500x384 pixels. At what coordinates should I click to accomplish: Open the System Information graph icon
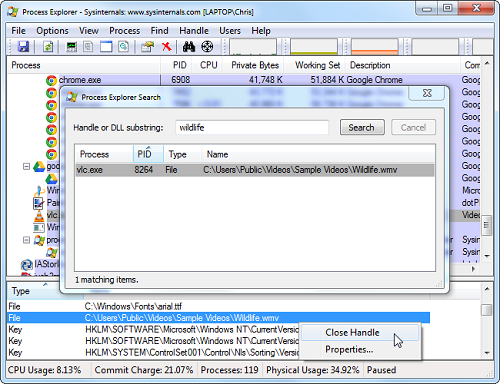[x=71, y=47]
